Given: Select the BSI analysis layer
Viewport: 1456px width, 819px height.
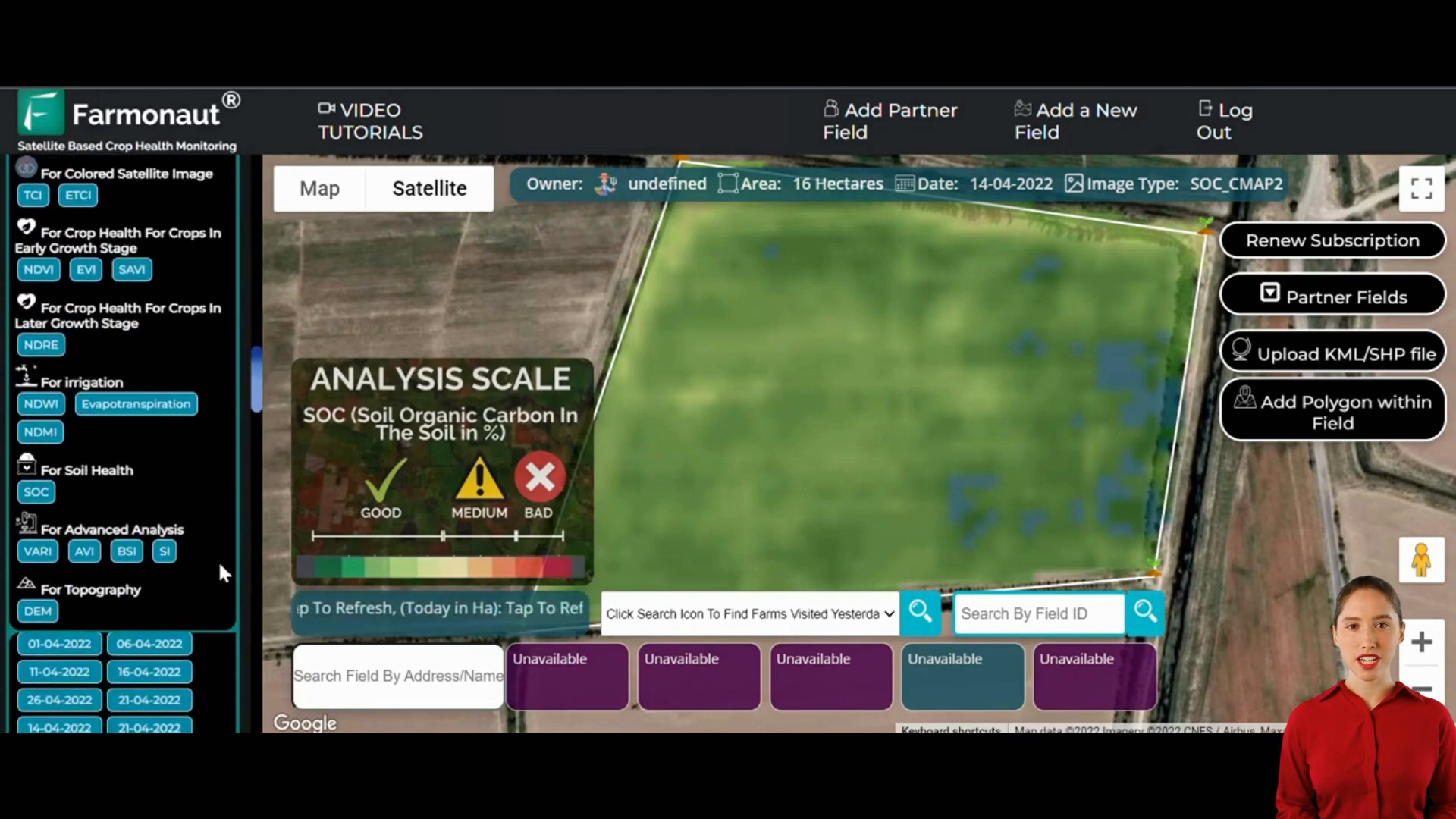Looking at the screenshot, I should [127, 551].
